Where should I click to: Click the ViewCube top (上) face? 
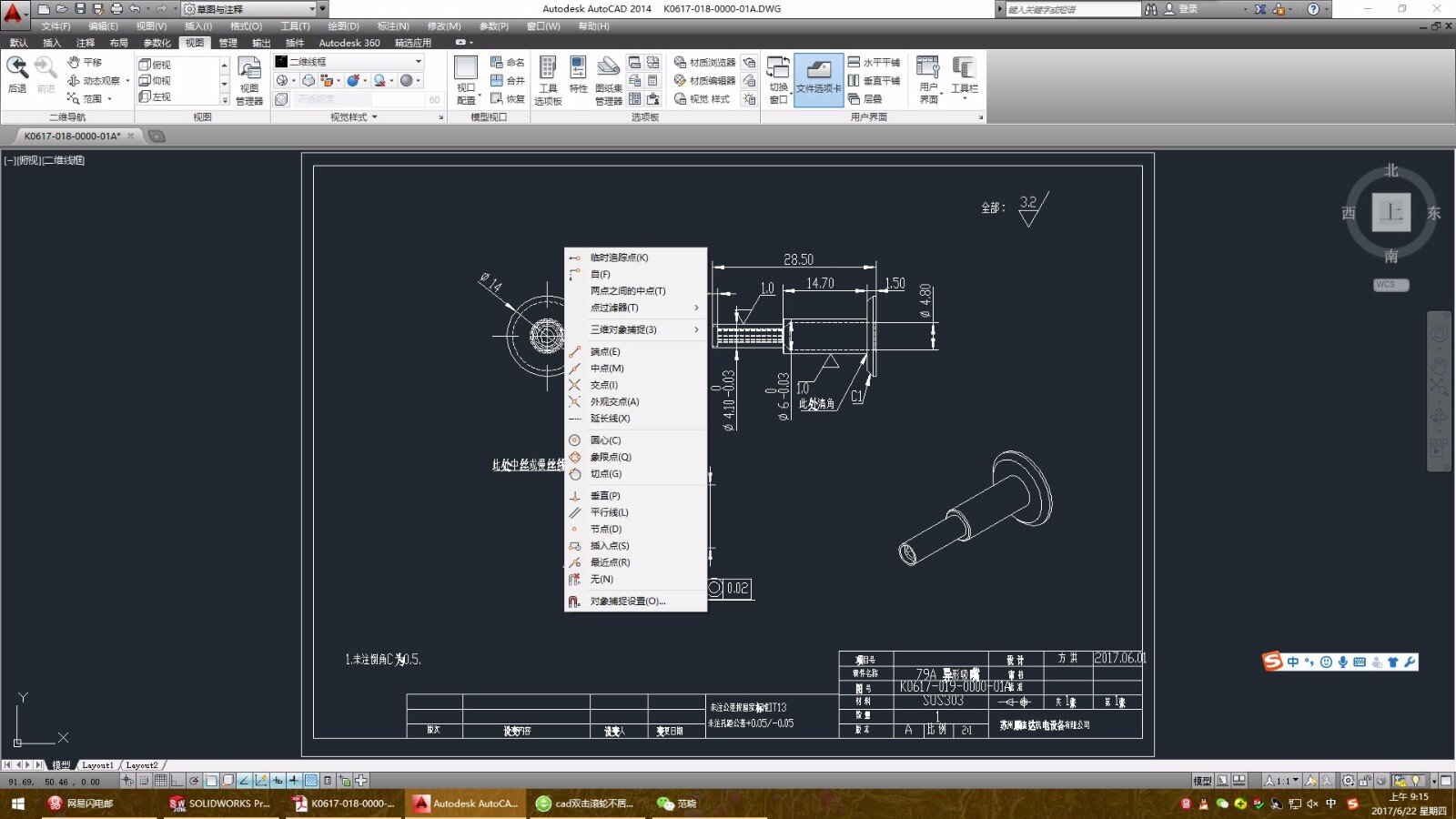pyautogui.click(x=1390, y=212)
